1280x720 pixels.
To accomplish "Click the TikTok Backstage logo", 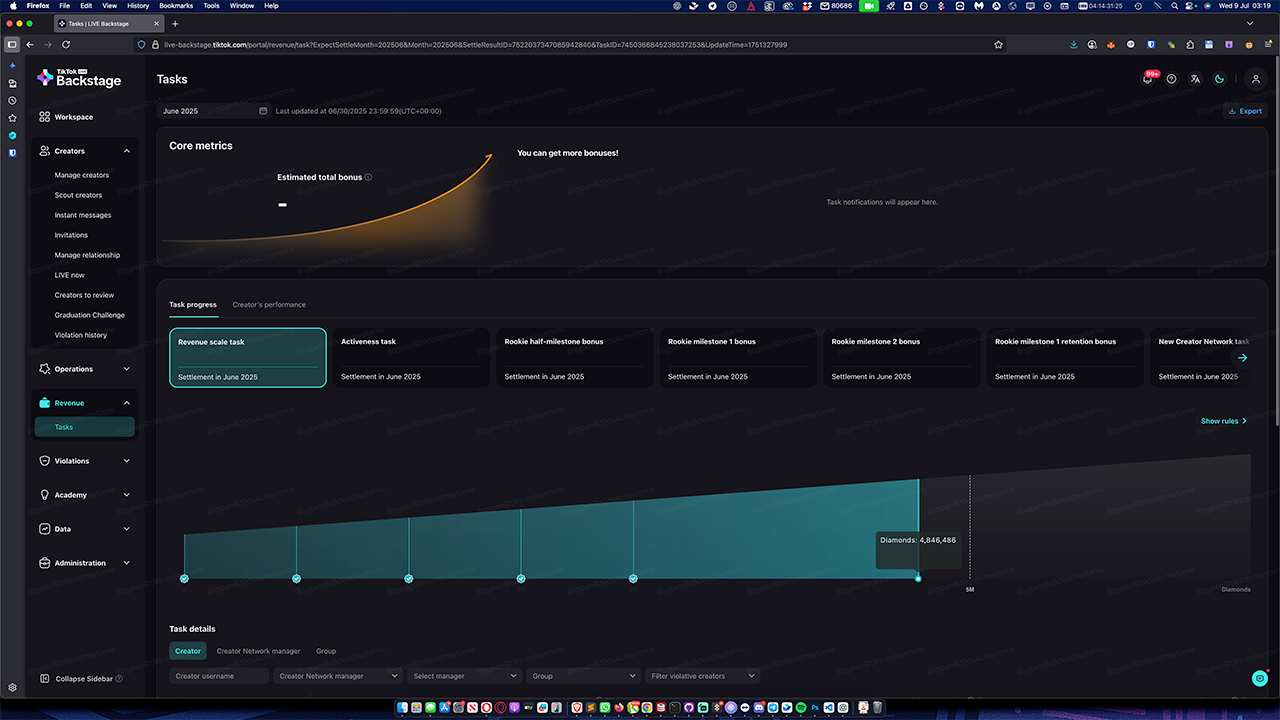I will pos(79,79).
